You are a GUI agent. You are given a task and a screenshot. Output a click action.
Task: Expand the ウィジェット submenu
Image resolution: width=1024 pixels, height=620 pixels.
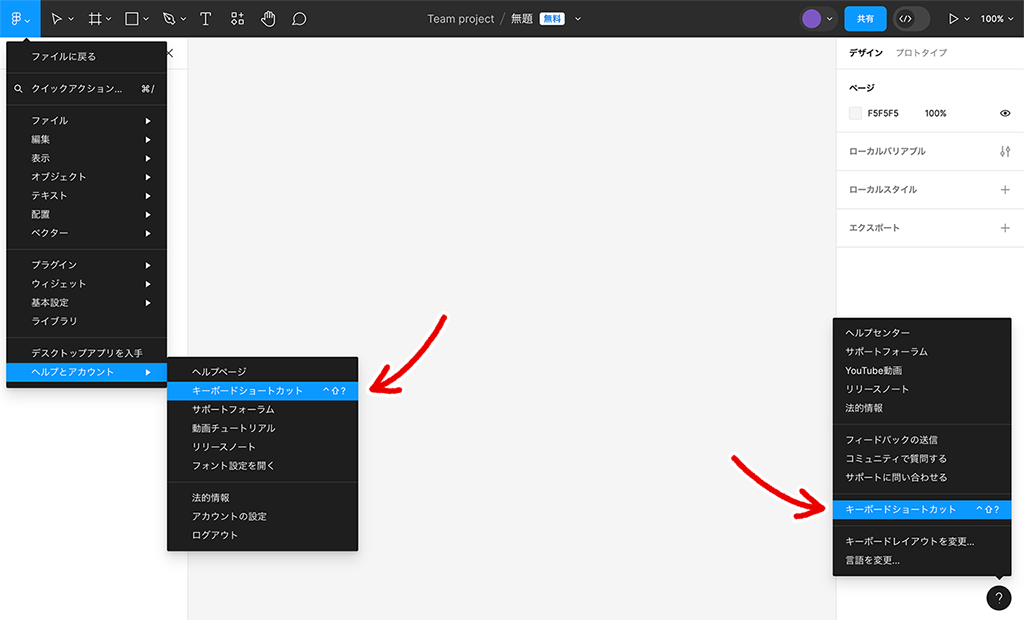(86, 284)
